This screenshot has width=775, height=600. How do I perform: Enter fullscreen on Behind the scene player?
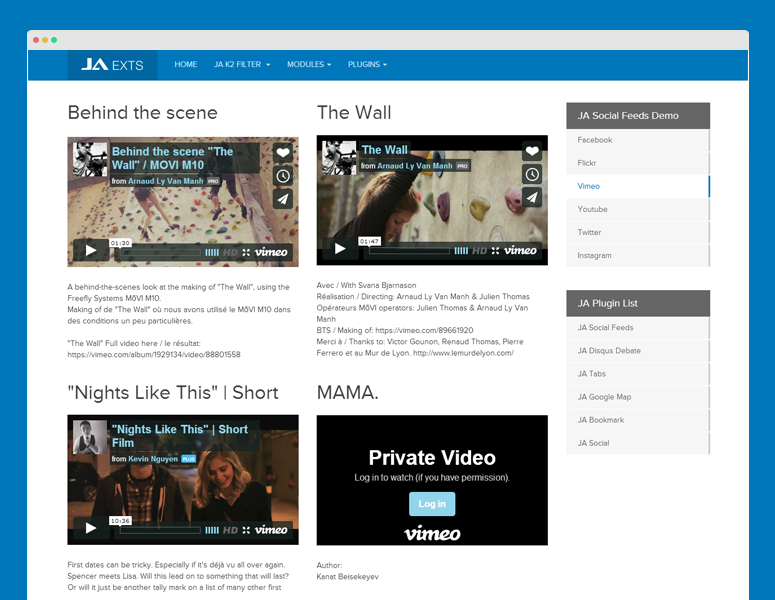coord(246,253)
